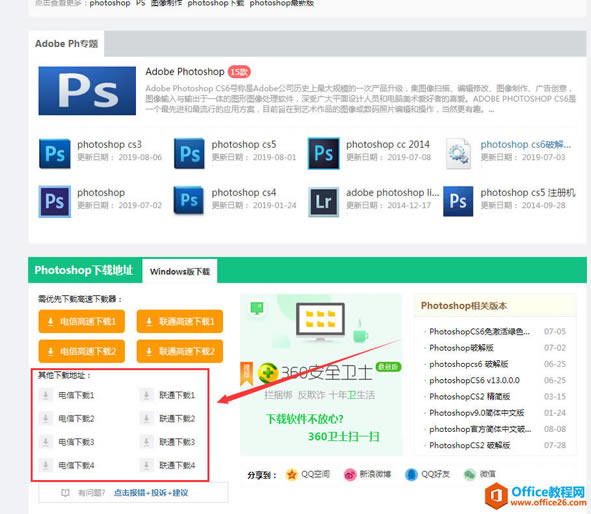591x514 pixels.
Task: Click the Photoshop相关版本 heading
Action: click(x=464, y=306)
